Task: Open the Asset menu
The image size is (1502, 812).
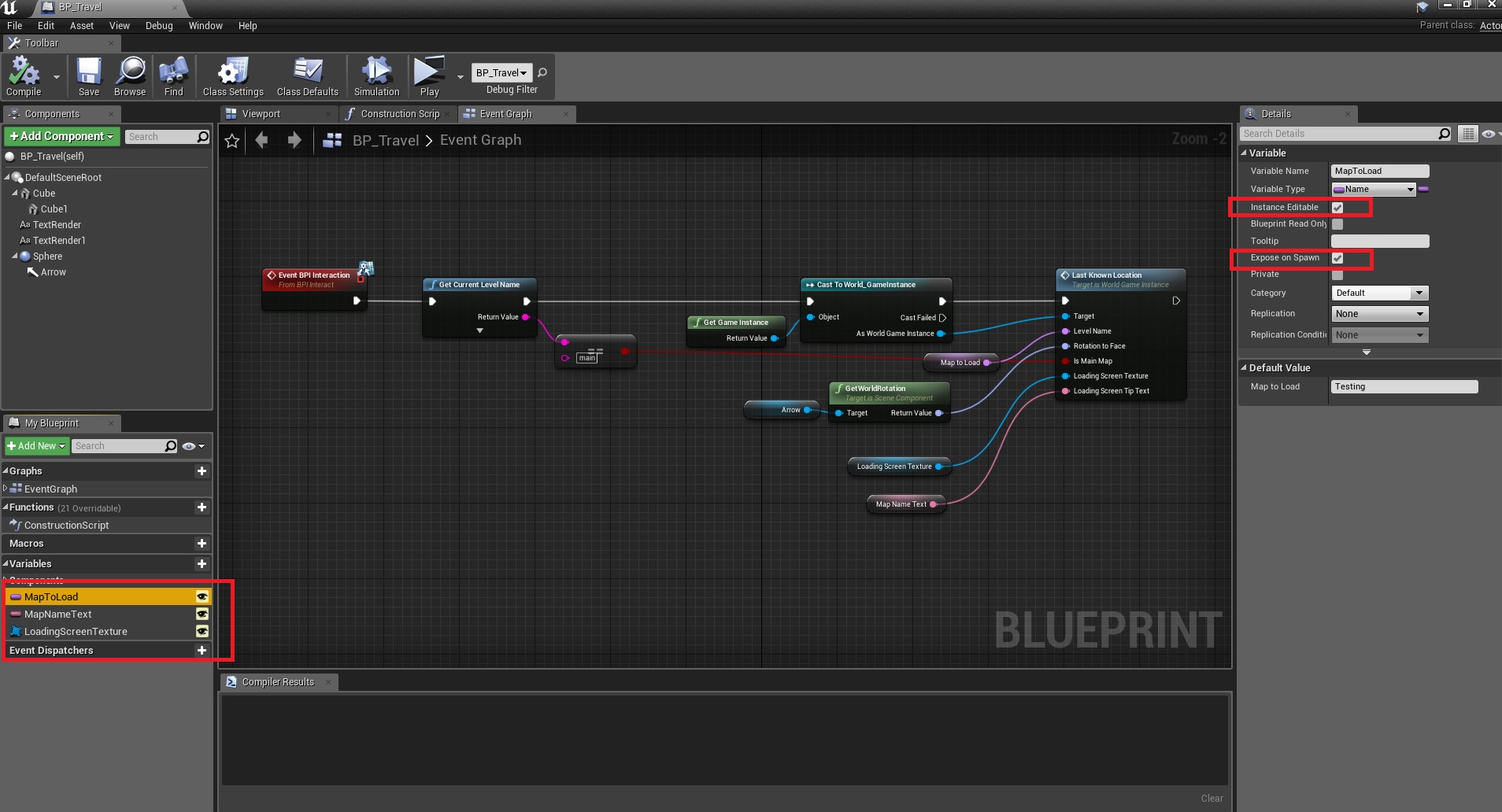Action: pyautogui.click(x=81, y=26)
